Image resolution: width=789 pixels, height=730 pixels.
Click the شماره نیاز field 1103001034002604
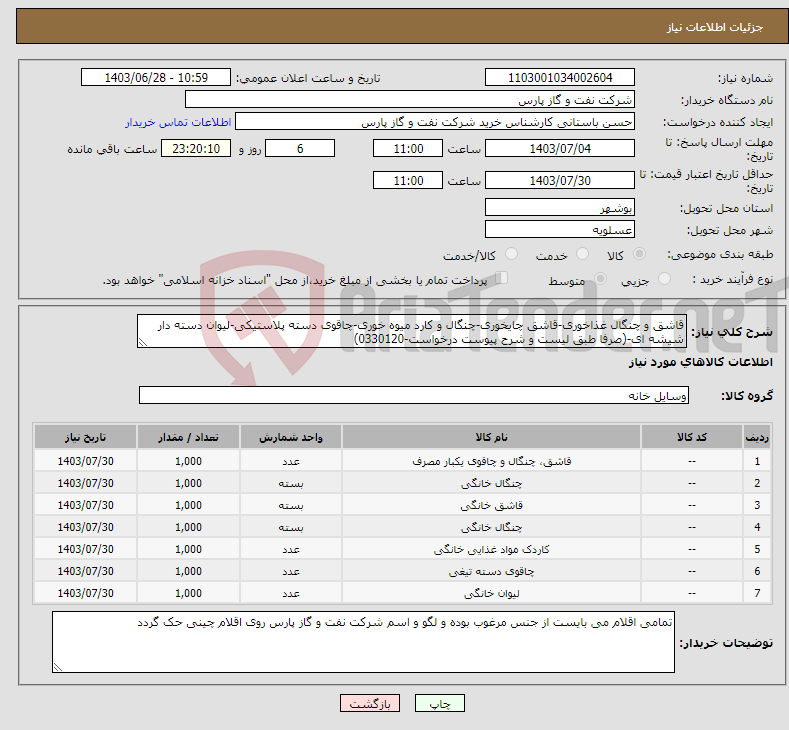560,77
